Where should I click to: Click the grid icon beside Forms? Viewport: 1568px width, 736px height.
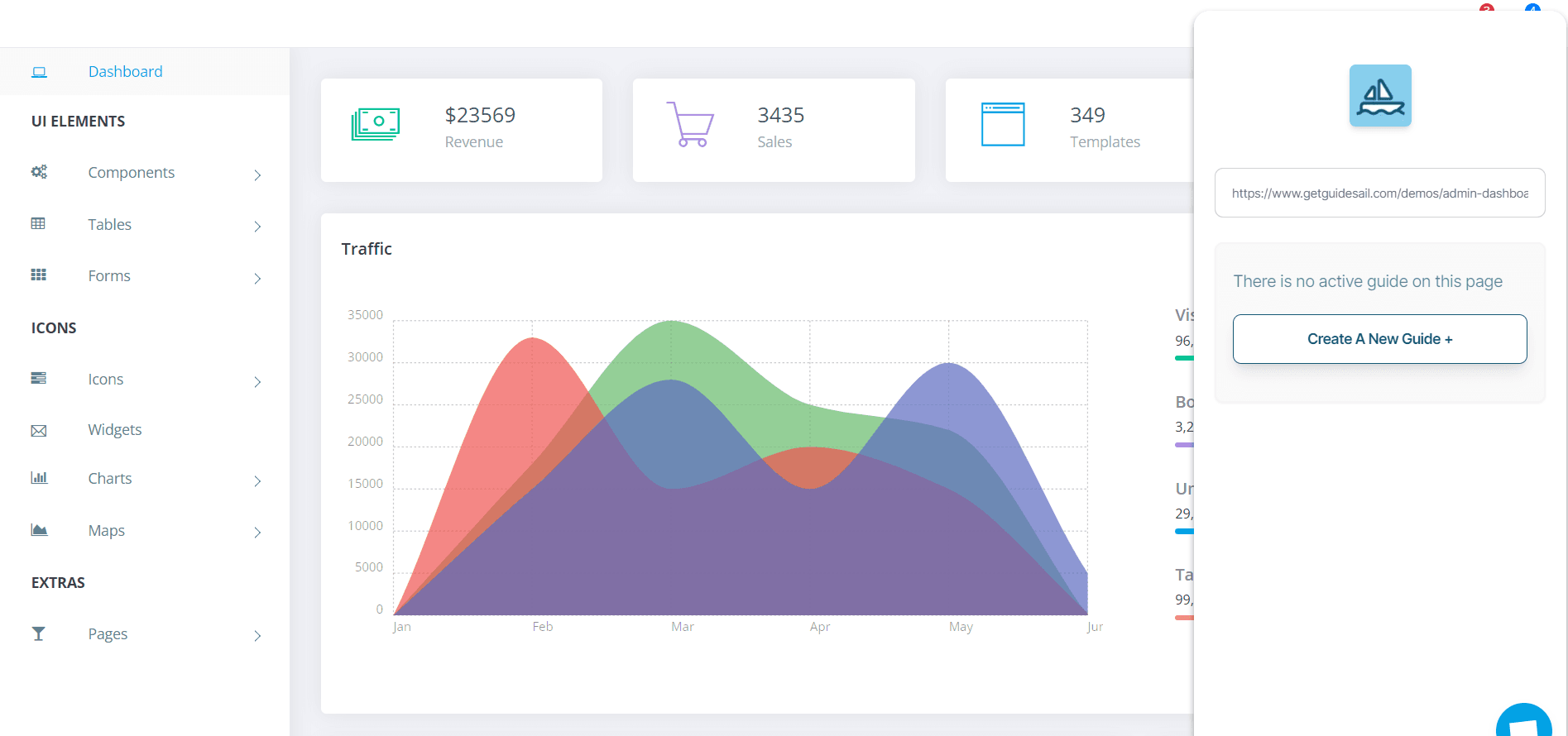tap(38, 275)
